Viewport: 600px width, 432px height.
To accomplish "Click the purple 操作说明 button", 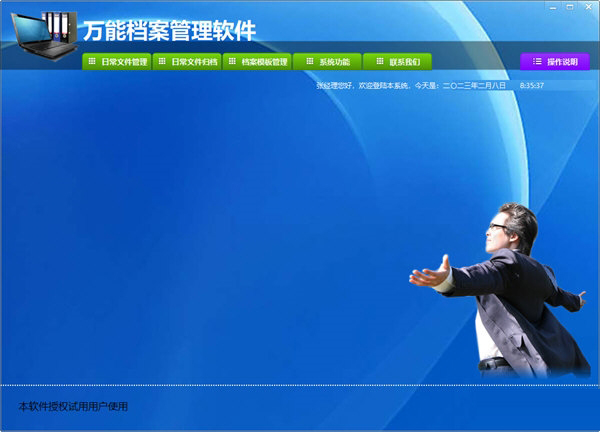I will point(555,62).
